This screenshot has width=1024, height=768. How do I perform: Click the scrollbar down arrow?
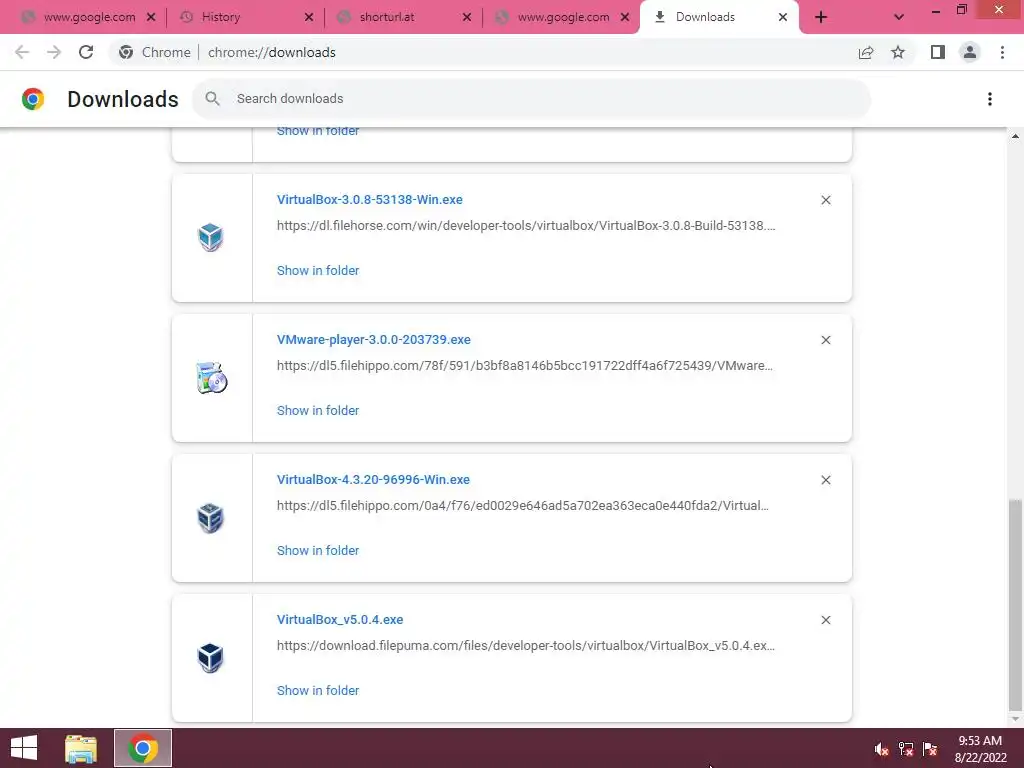(x=1015, y=718)
